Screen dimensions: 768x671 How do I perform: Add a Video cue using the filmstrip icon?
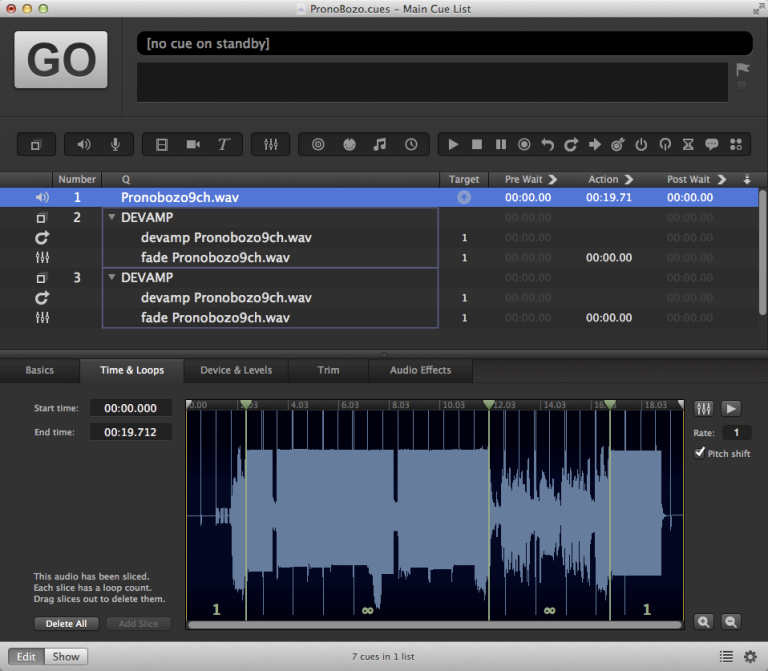coord(162,145)
